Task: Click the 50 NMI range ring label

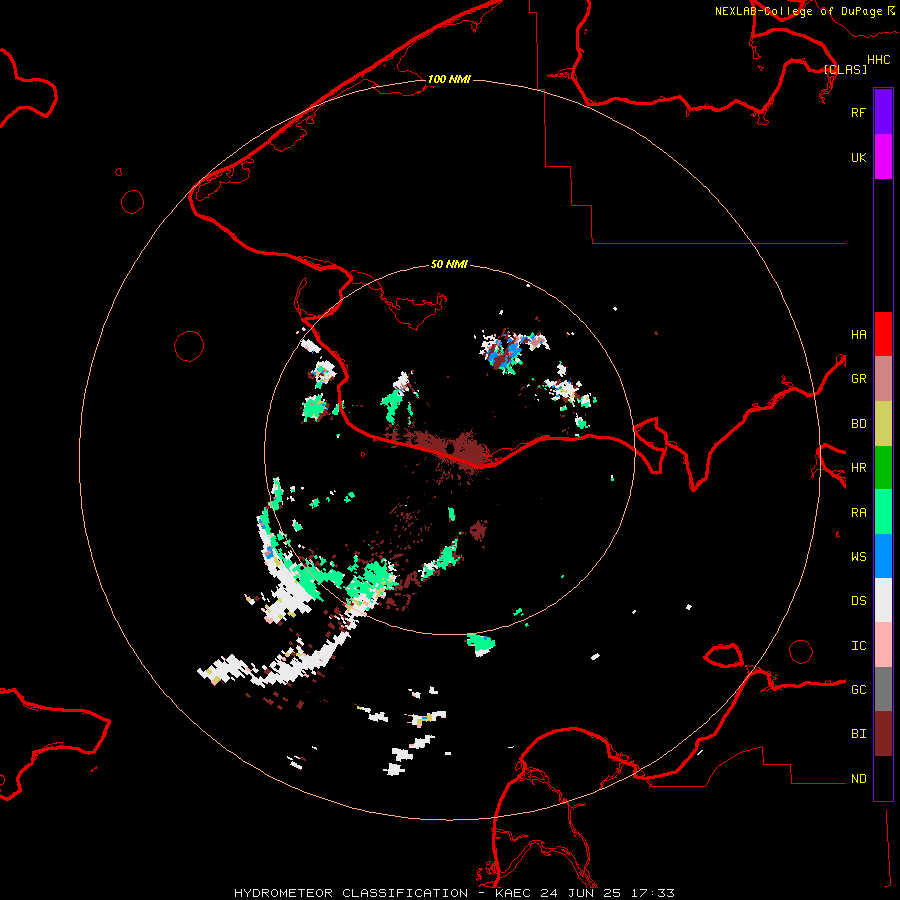Action: click(449, 264)
